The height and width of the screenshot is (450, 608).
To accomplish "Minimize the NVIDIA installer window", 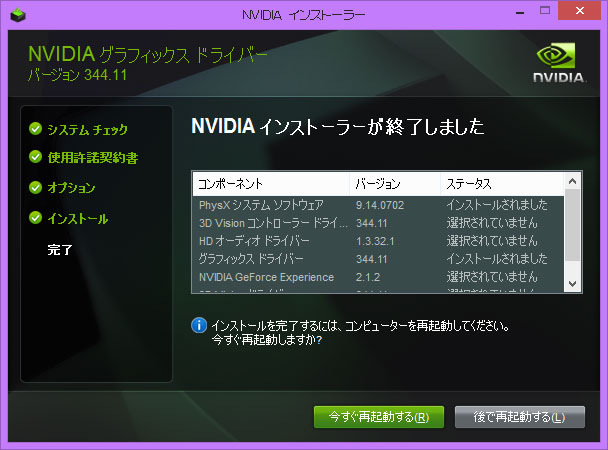I will pos(520,12).
